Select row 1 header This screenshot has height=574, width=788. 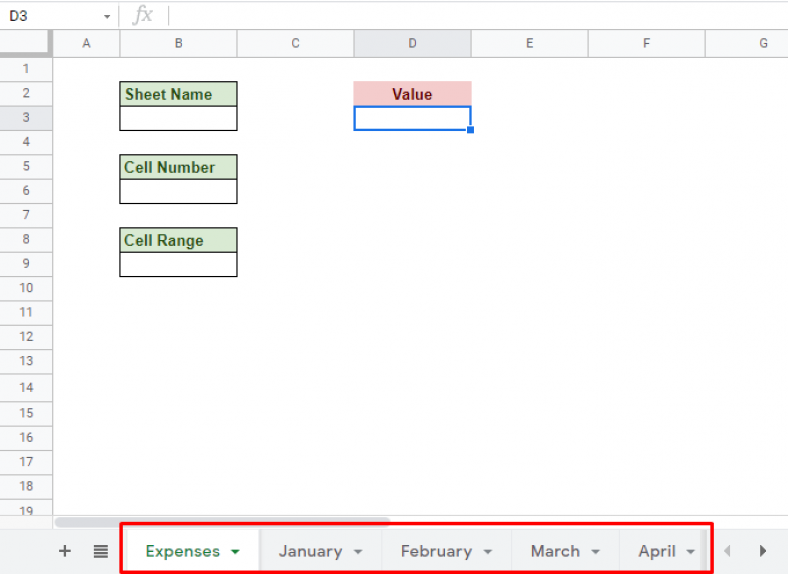[26, 69]
